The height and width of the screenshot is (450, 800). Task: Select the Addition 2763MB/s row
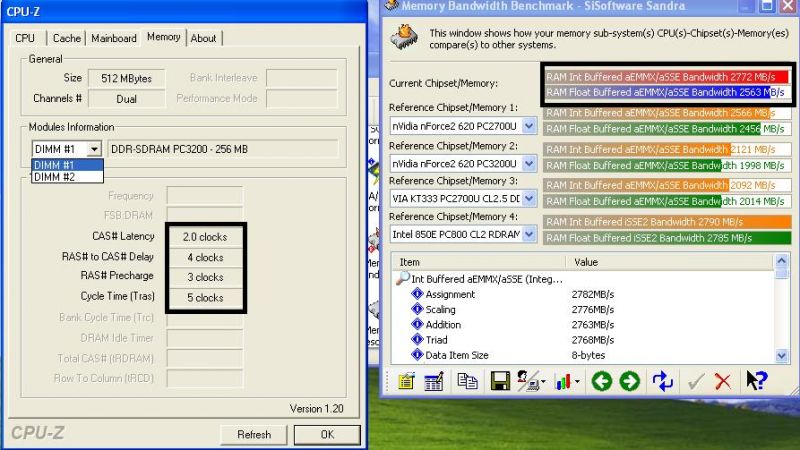pos(582,324)
